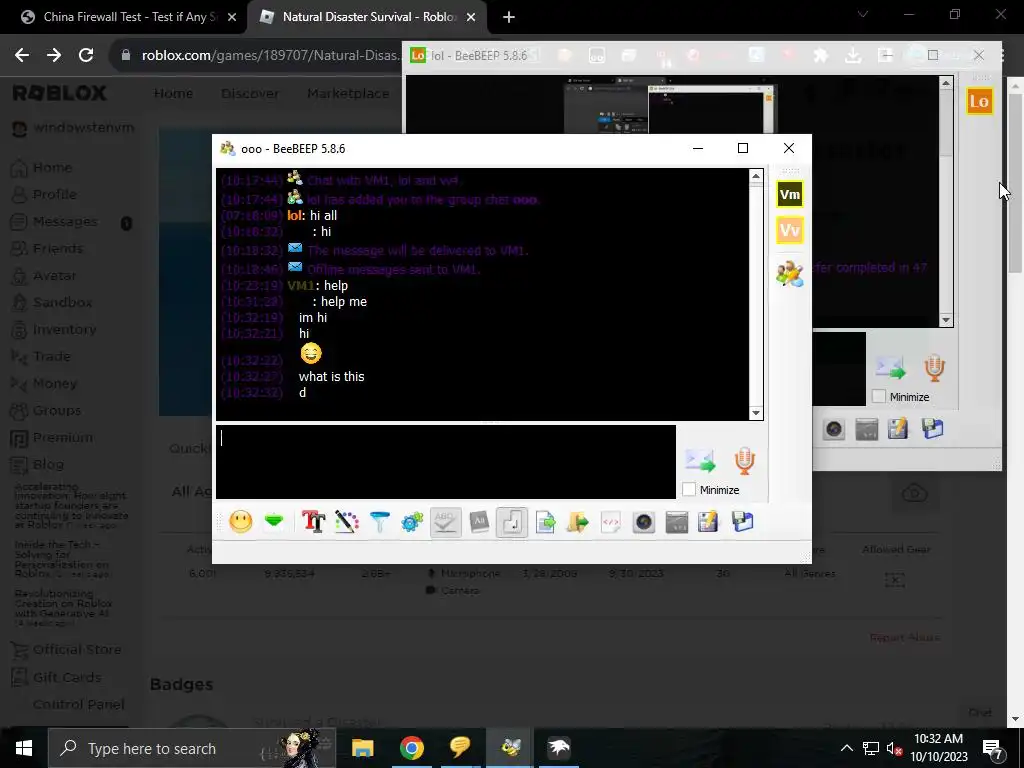Click send folder icon with green arrow in ooo toolbar
Image resolution: width=1024 pixels, height=768 pixels.
pos(577,522)
